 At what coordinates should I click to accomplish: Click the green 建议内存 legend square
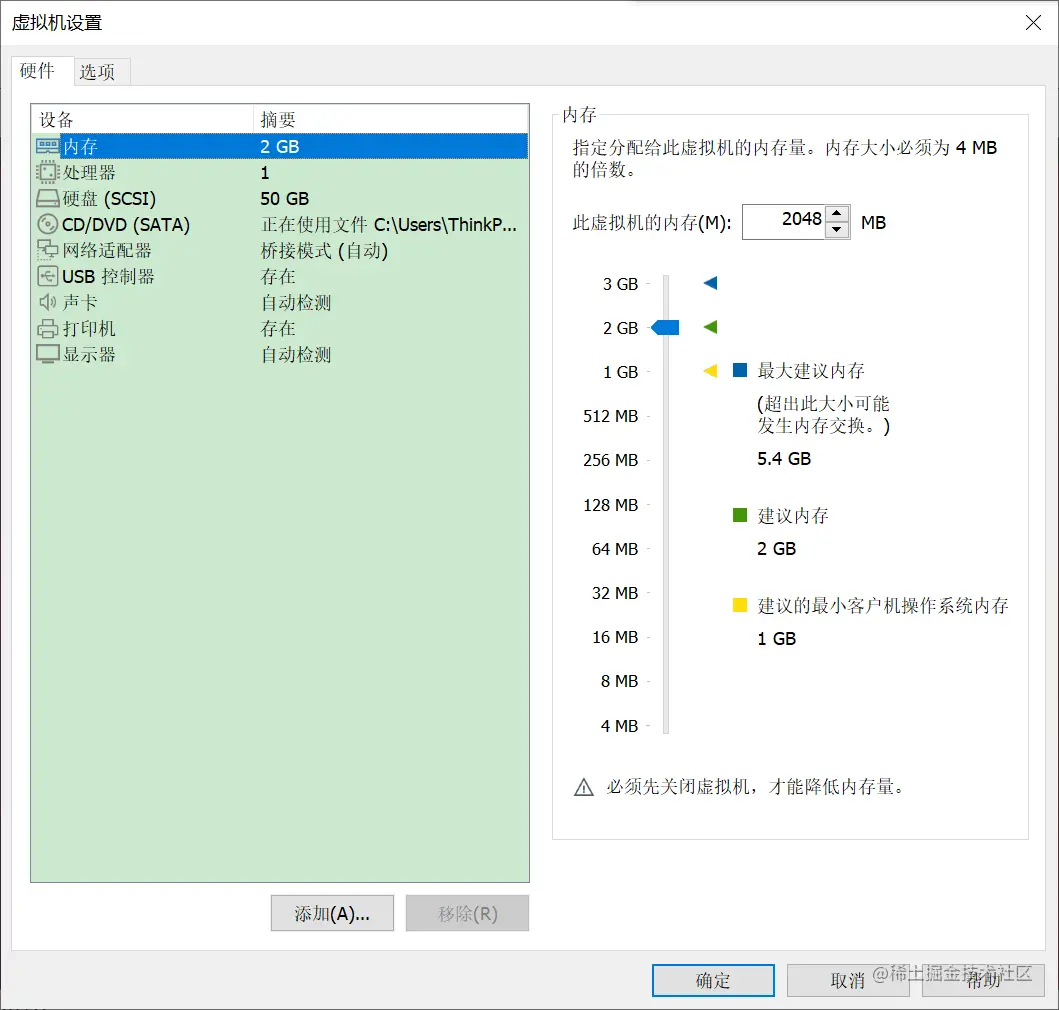point(740,515)
